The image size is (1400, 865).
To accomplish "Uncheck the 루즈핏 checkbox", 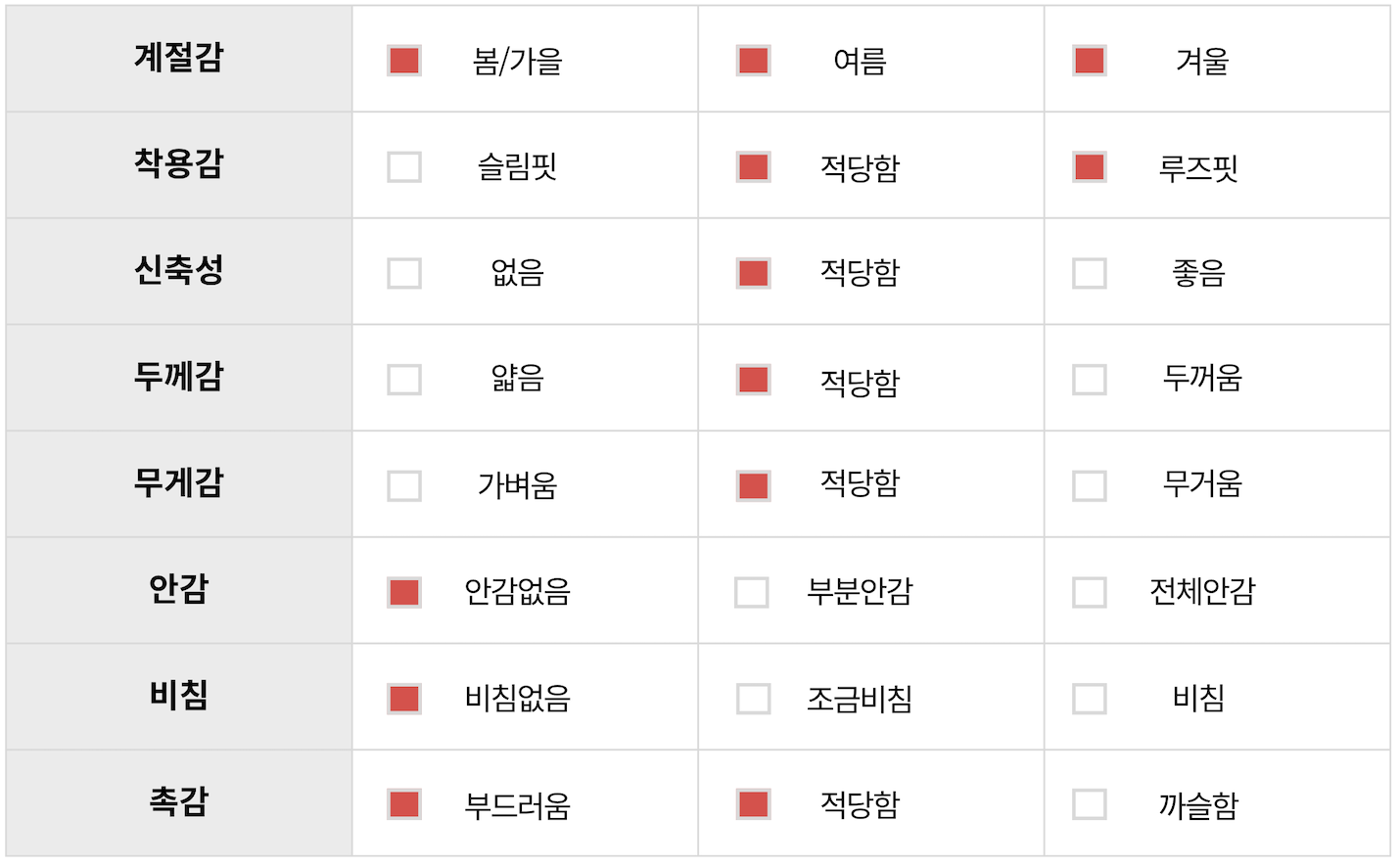I will click(x=1090, y=167).
